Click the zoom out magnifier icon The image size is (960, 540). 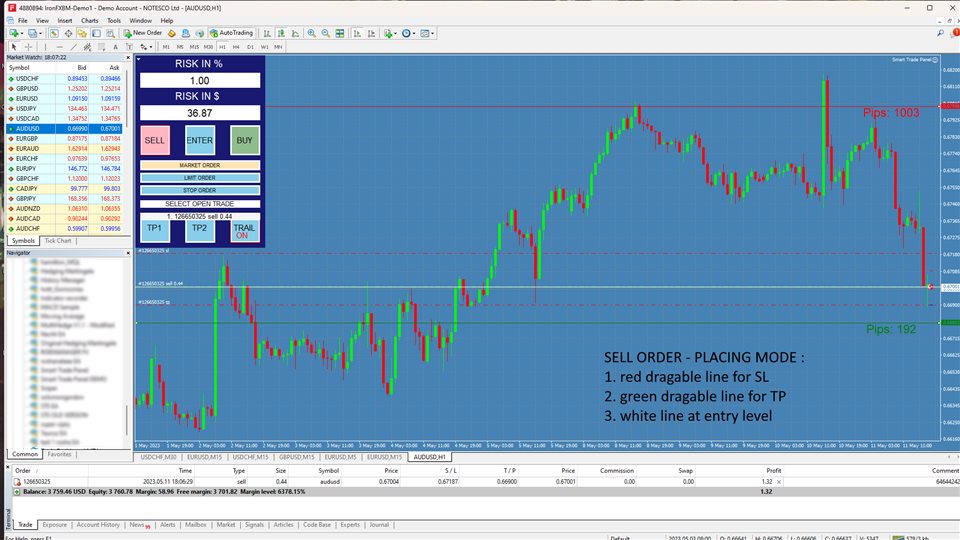(325, 33)
